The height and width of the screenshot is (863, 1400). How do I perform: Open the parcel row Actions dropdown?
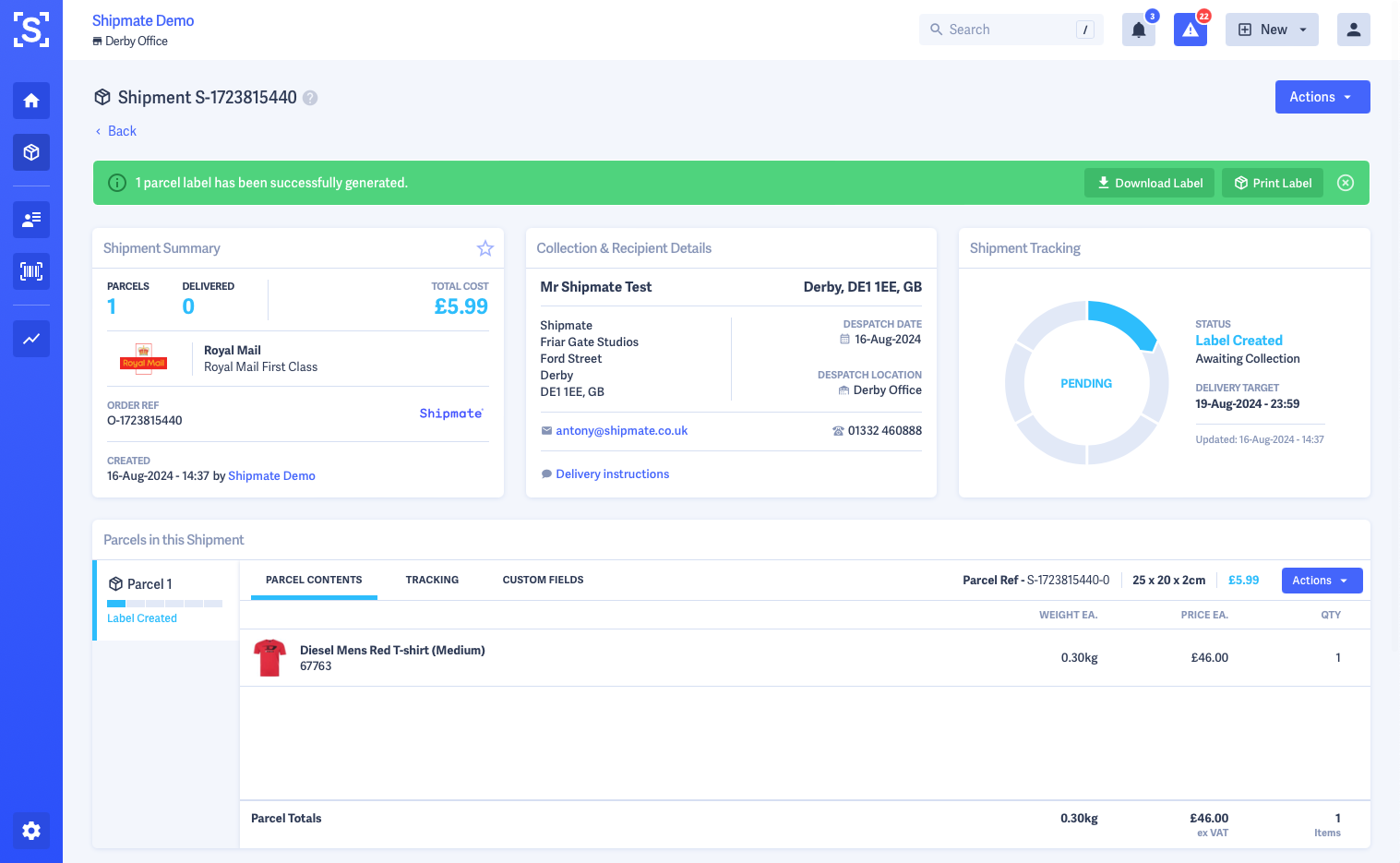tap(1322, 581)
